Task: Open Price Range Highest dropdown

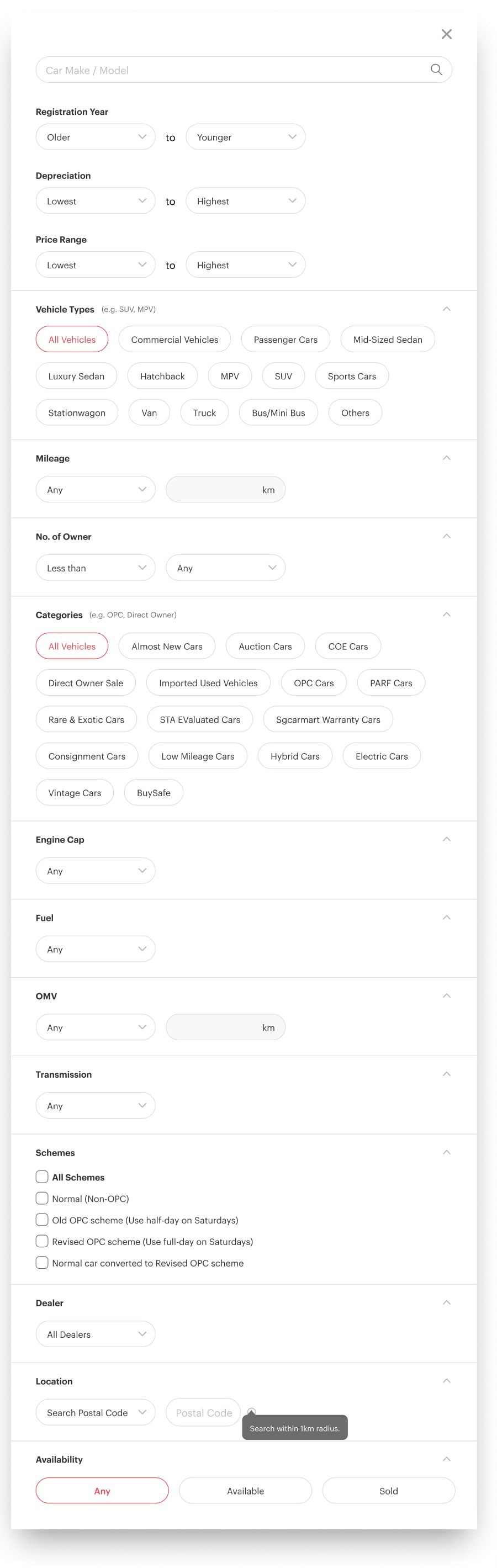Action: click(x=245, y=265)
